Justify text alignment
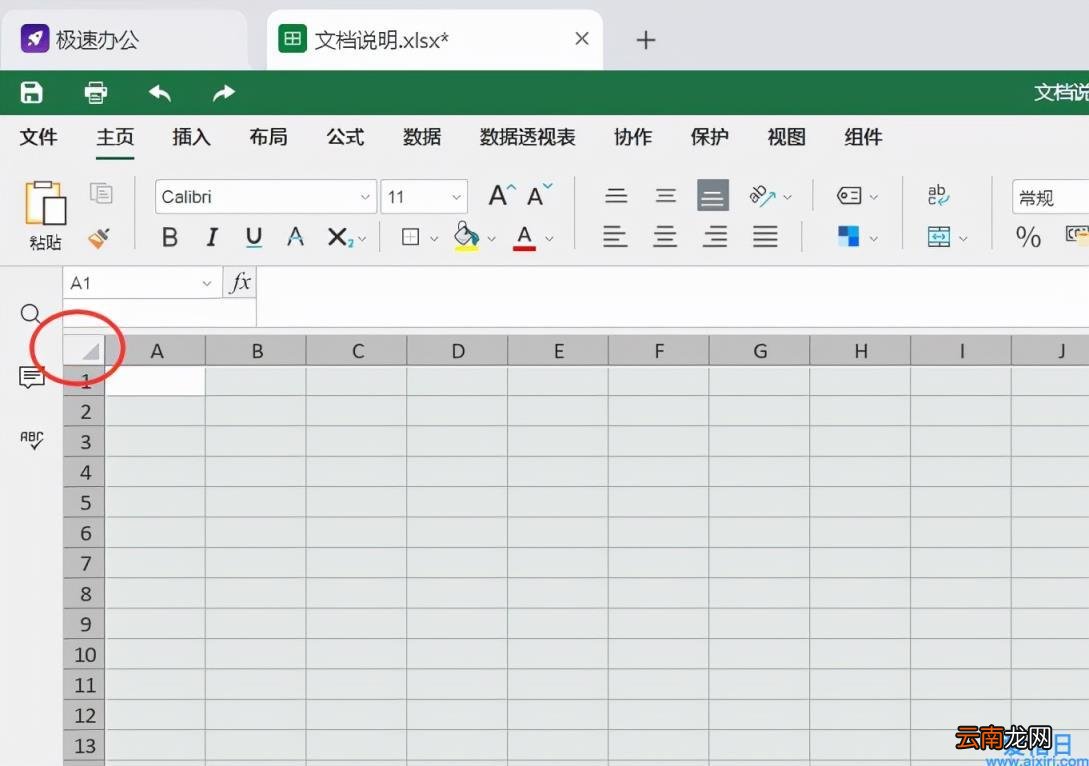This screenshot has height=766, width=1089. point(765,237)
